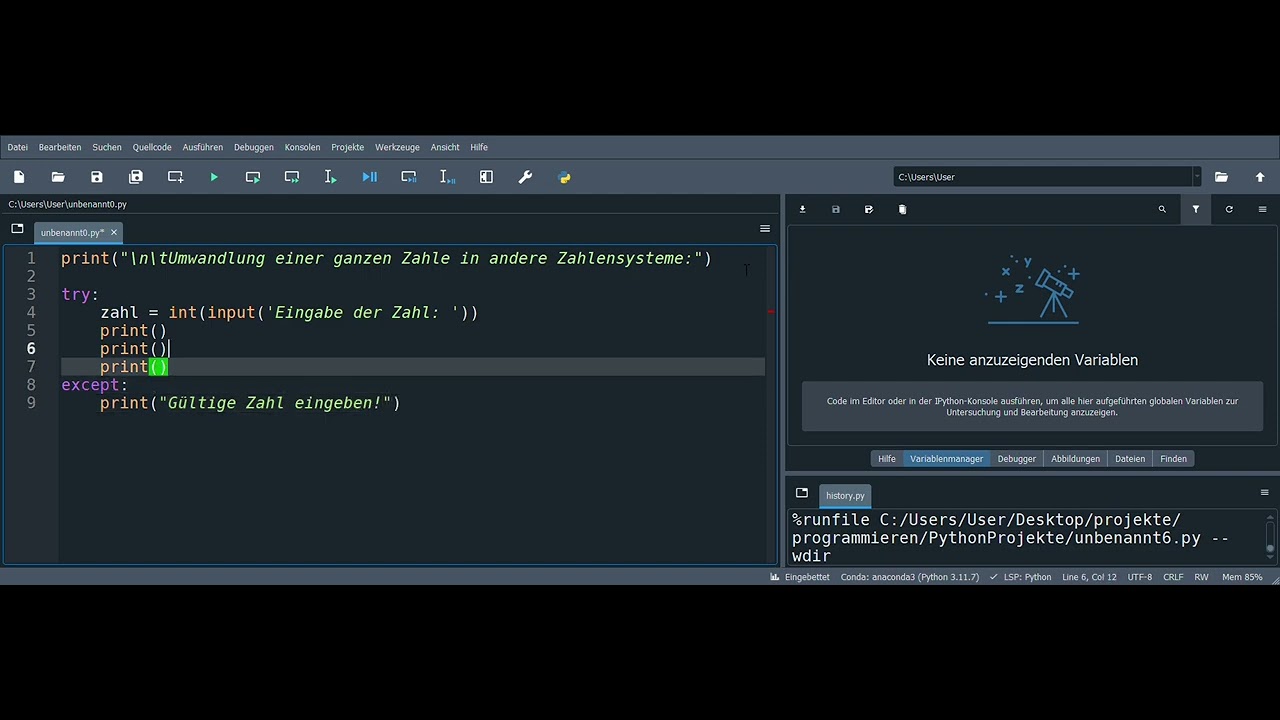Image resolution: width=1280 pixels, height=720 pixels.
Task: Open the Ausführen menu
Action: (203, 147)
